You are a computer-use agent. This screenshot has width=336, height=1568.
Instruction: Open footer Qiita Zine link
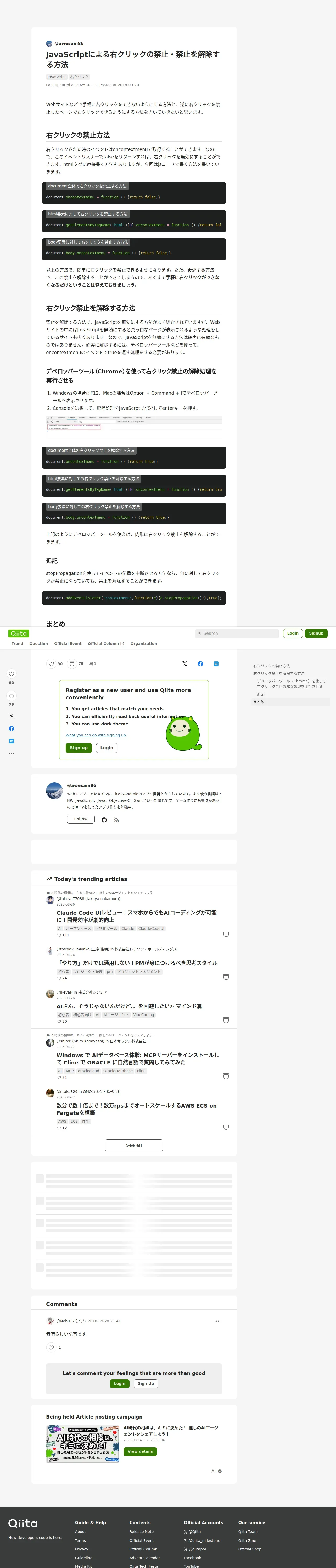247,1540
